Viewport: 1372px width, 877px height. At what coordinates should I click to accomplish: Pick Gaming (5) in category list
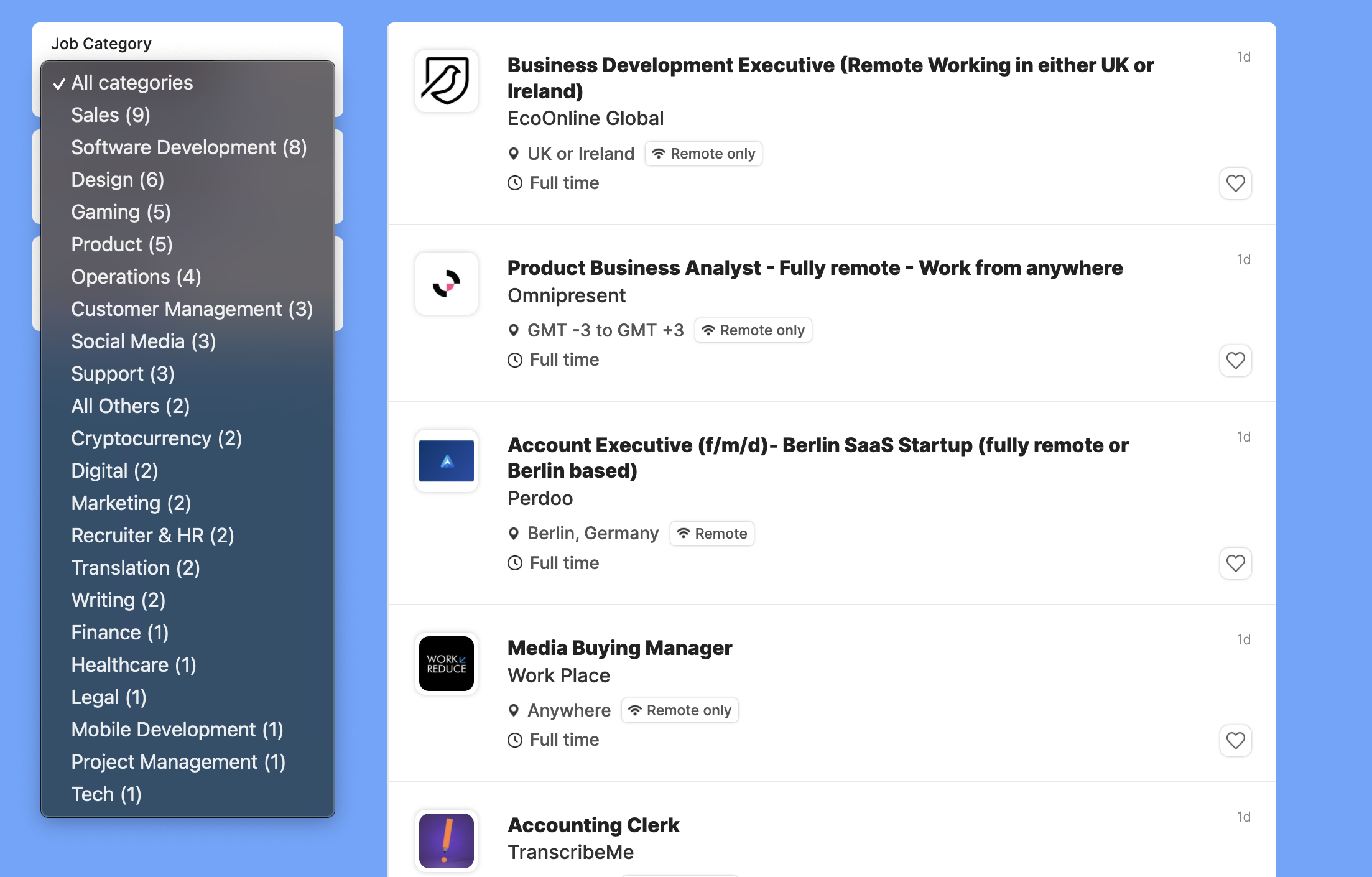(121, 212)
